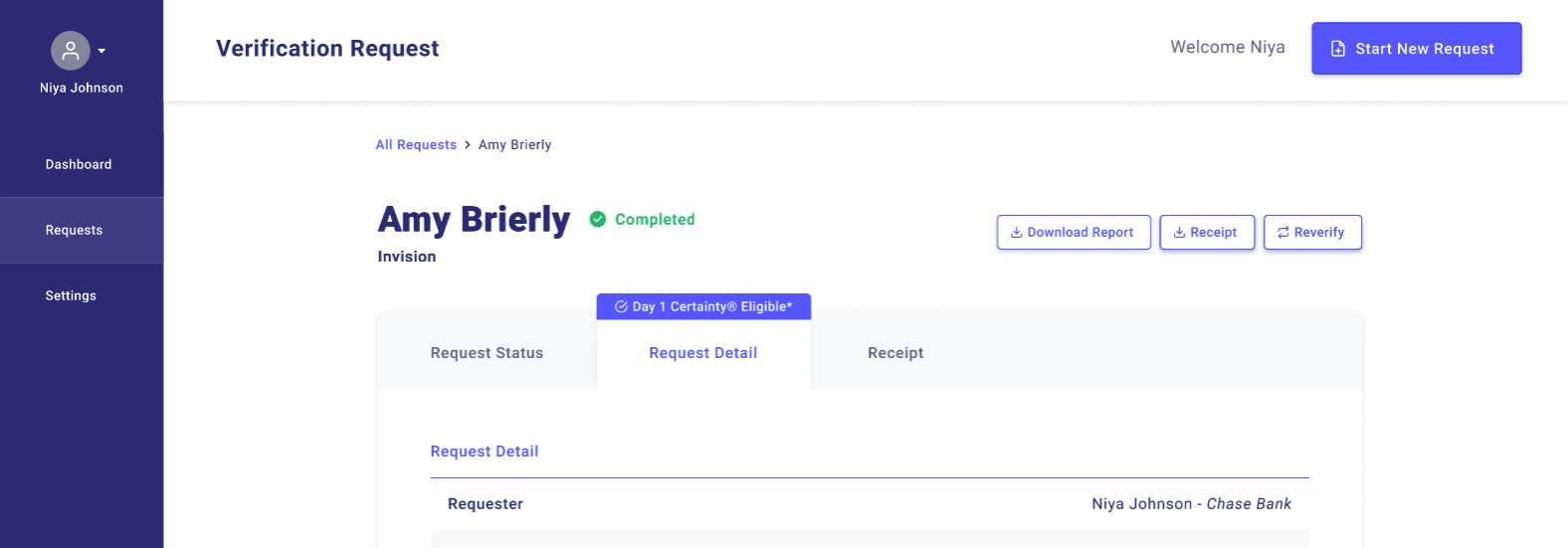Click the Niya Johnson username in sidebar
Screen dimensions: 1568x548
82,88
